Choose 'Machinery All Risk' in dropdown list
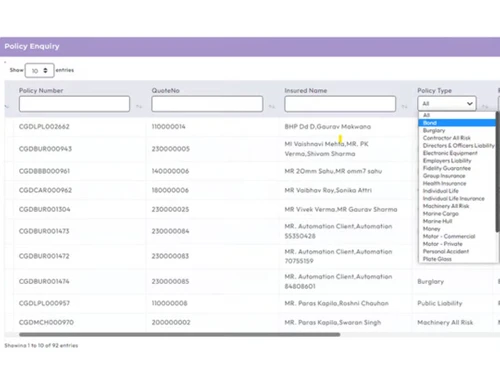Screen dimensions: 500x375 [457, 206]
